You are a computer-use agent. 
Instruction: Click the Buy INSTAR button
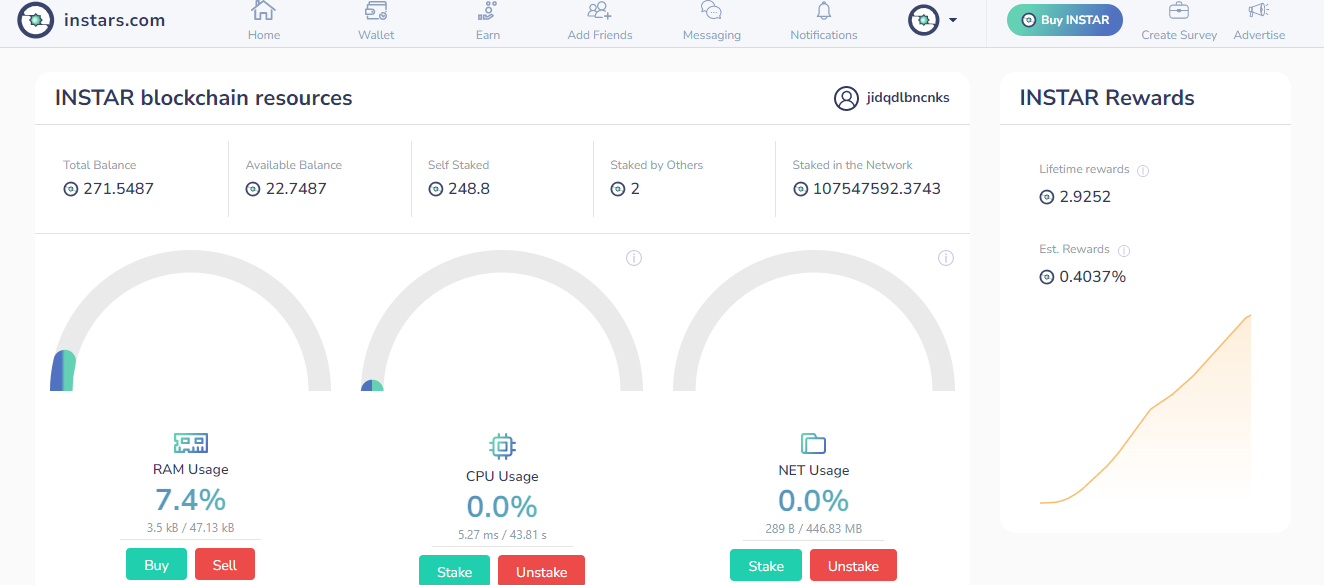coord(1065,20)
